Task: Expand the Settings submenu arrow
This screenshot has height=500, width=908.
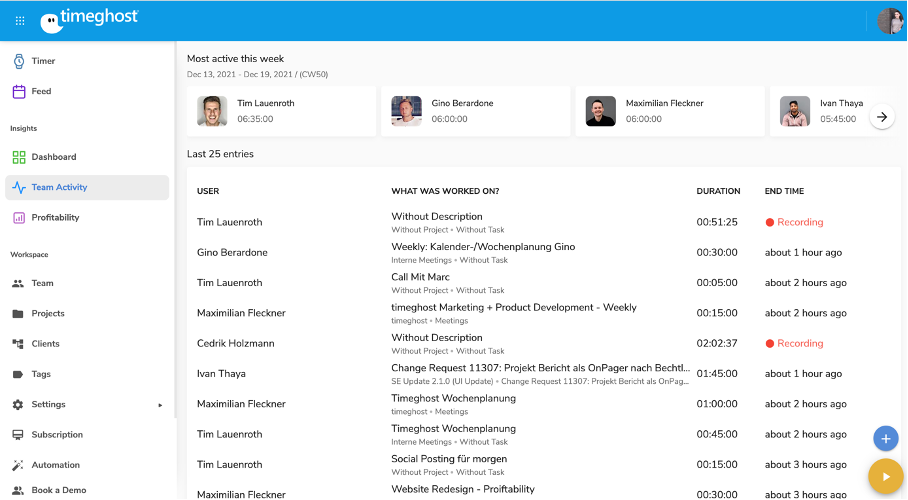Action: click(160, 405)
